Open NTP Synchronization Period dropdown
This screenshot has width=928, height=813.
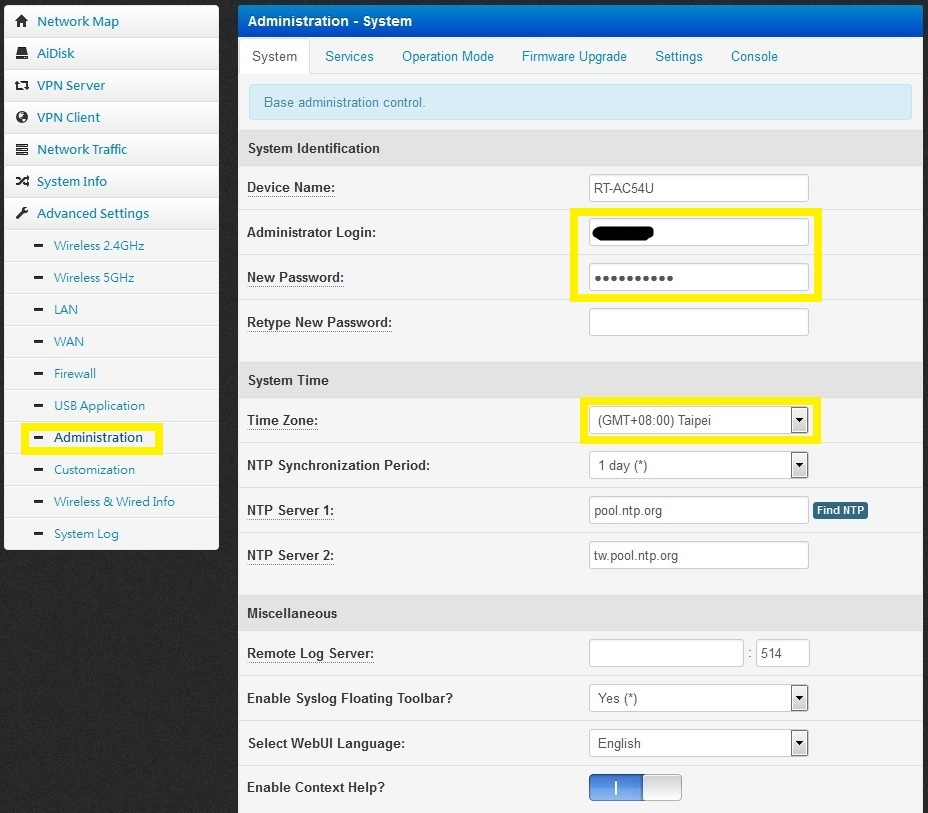pyautogui.click(x=698, y=465)
